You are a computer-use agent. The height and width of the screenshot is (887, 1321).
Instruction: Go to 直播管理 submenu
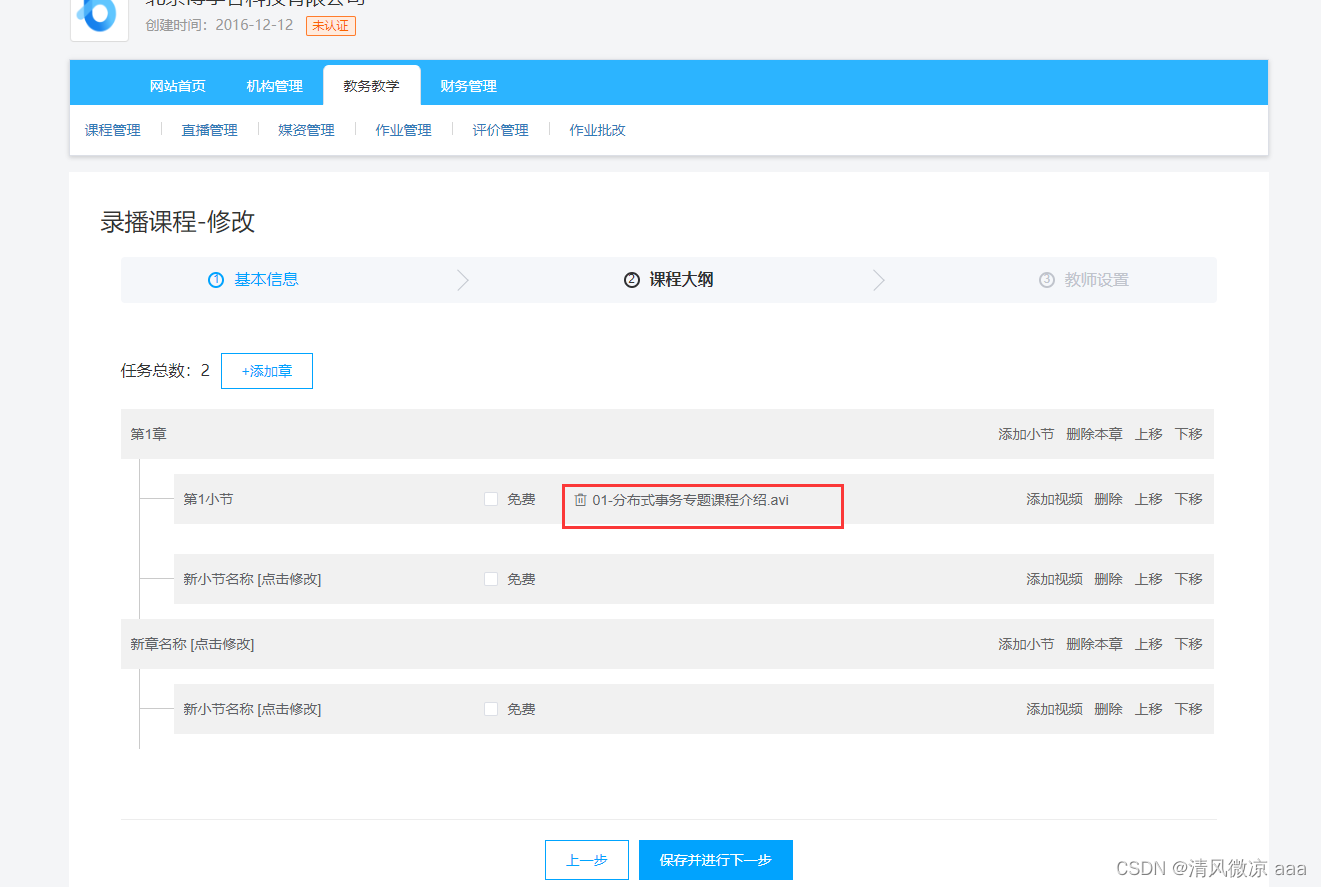(210, 130)
